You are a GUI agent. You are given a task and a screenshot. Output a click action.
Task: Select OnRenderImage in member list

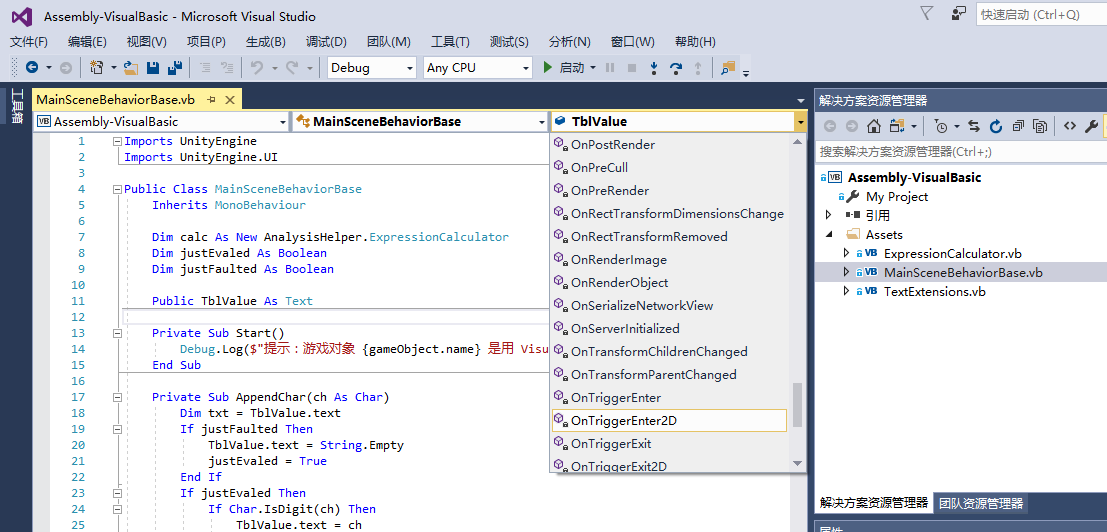[x=669, y=260]
